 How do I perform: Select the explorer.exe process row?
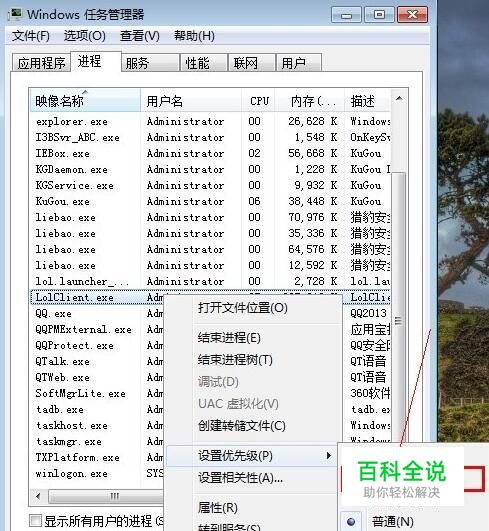[210, 121]
